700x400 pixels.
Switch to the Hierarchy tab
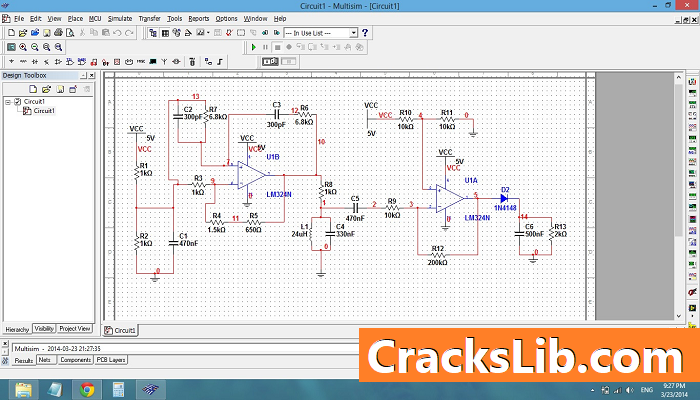pyautogui.click(x=17, y=329)
